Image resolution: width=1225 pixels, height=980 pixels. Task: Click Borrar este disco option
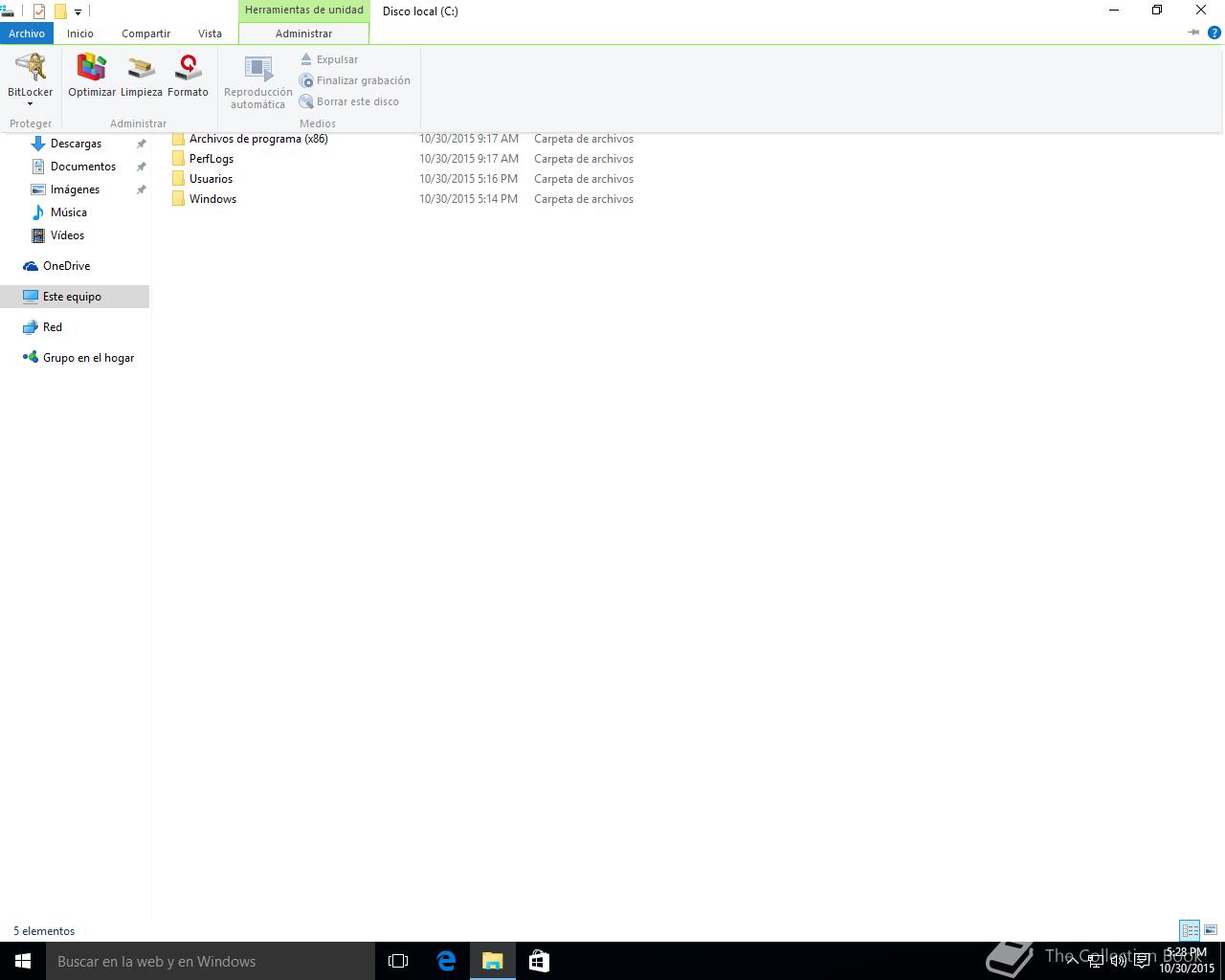click(349, 101)
